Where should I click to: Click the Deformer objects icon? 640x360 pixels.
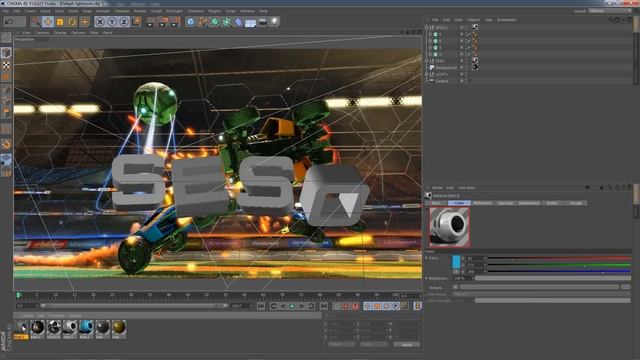(x=238, y=22)
